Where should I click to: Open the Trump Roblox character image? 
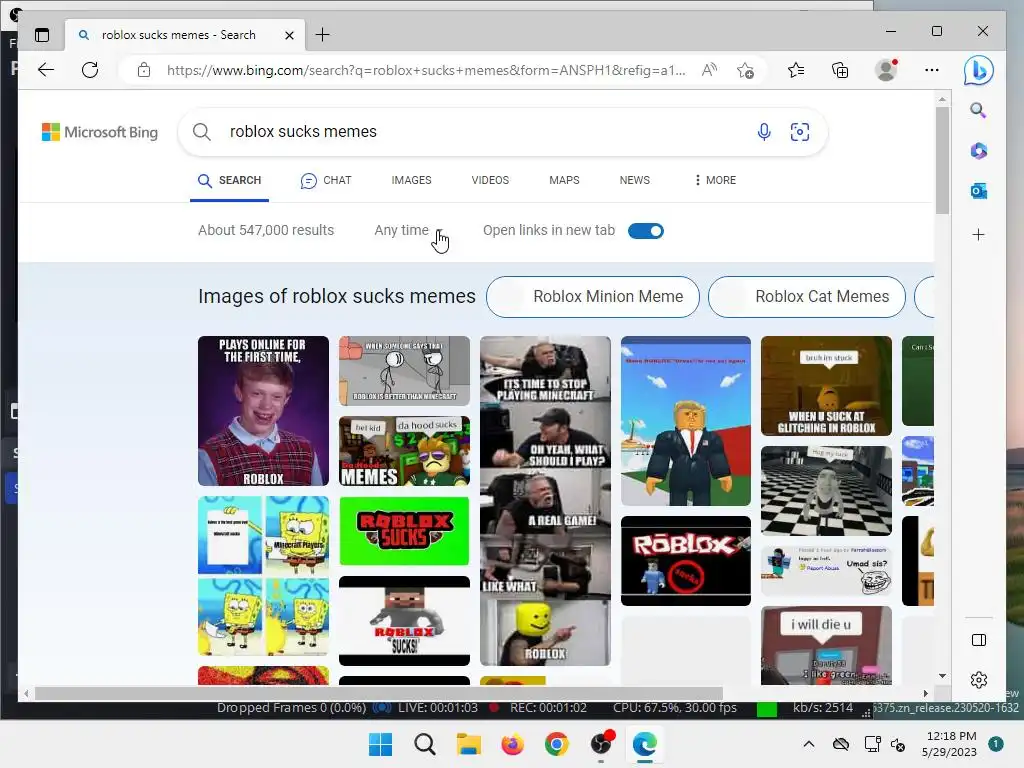point(686,421)
